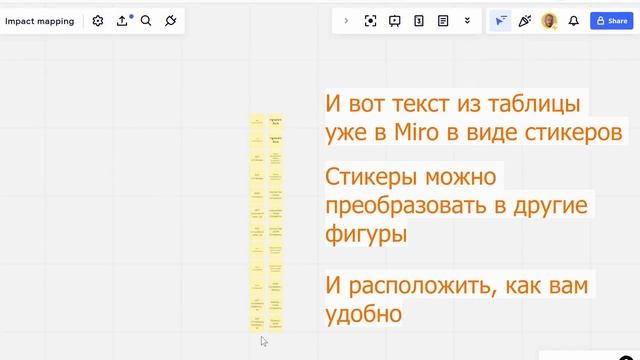Select the yellow sticky notes column
640x360 pixels.
pos(267,222)
